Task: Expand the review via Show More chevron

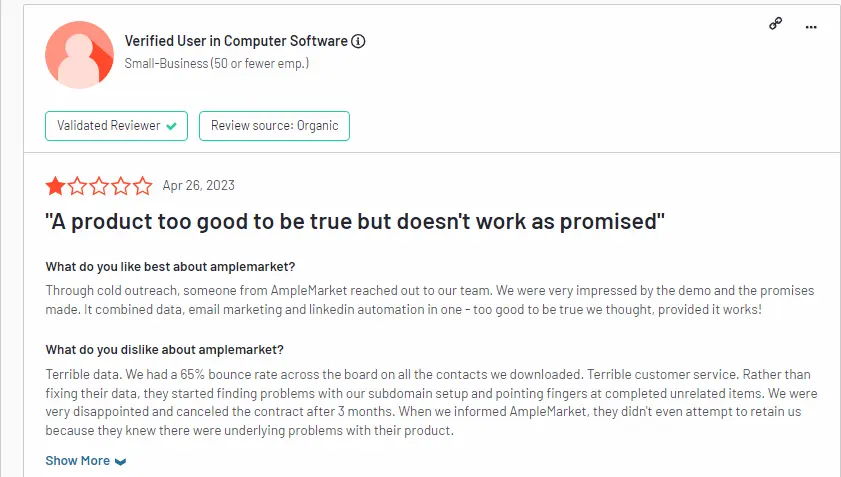Action: [121, 461]
